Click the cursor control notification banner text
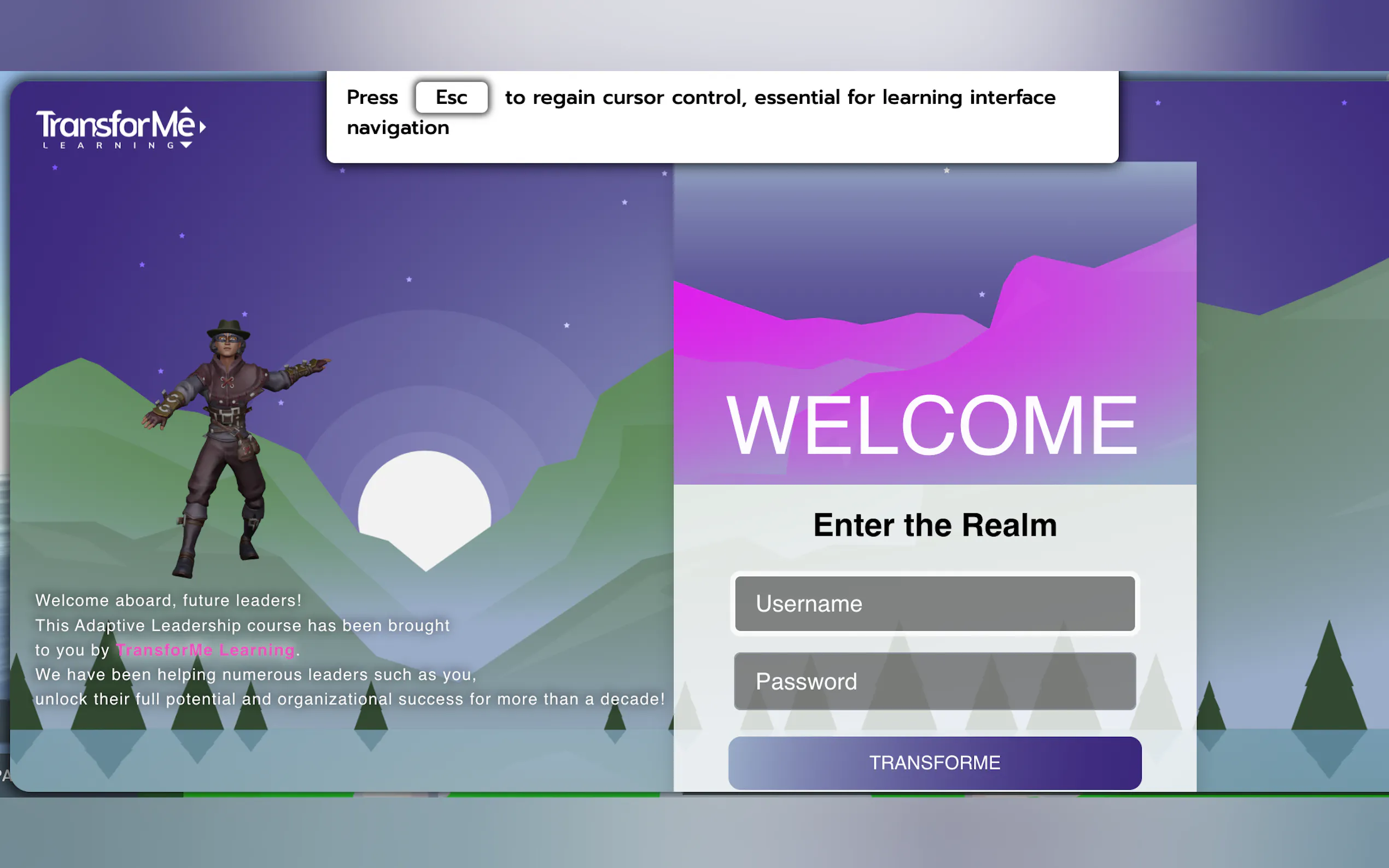Image resolution: width=1389 pixels, height=868 pixels. click(x=779, y=98)
